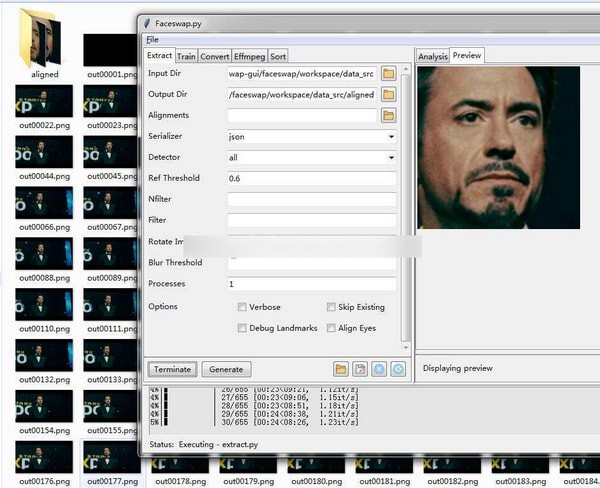Viewport: 600px width, 488px height.
Task: Check the Debug Landmarks option
Action: (242, 328)
